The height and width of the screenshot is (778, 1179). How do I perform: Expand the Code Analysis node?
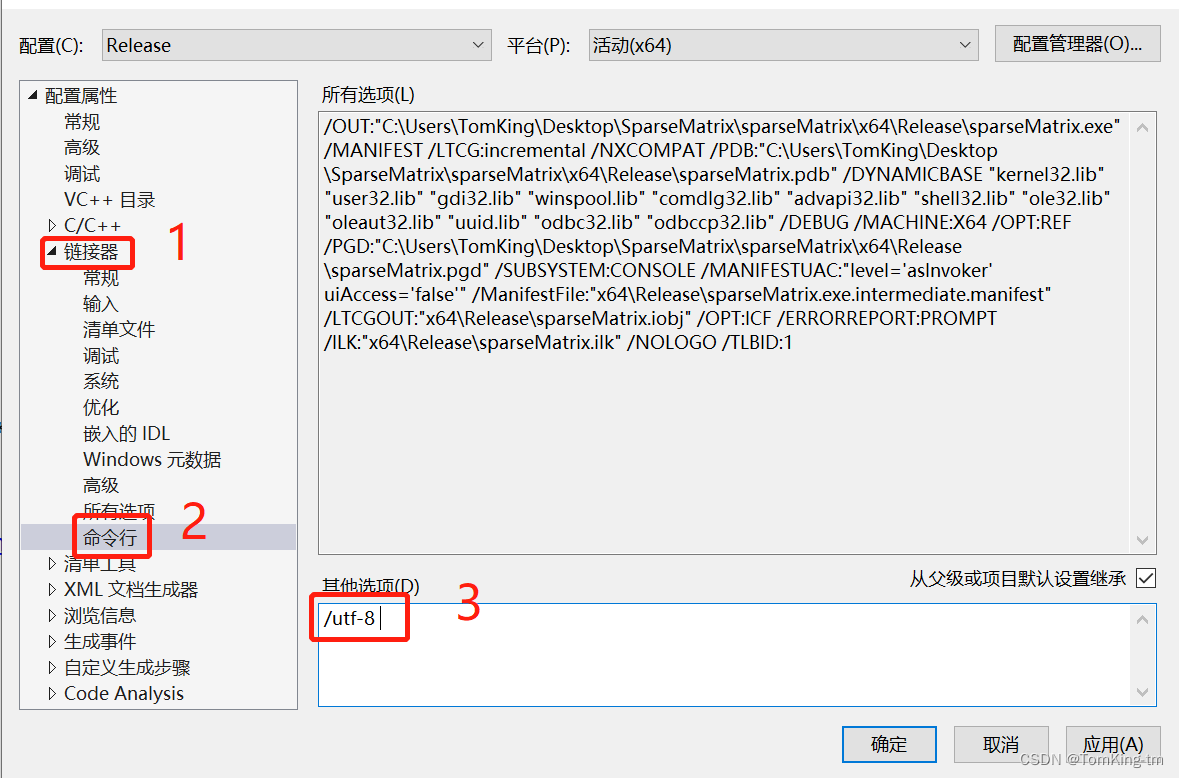click(x=52, y=693)
